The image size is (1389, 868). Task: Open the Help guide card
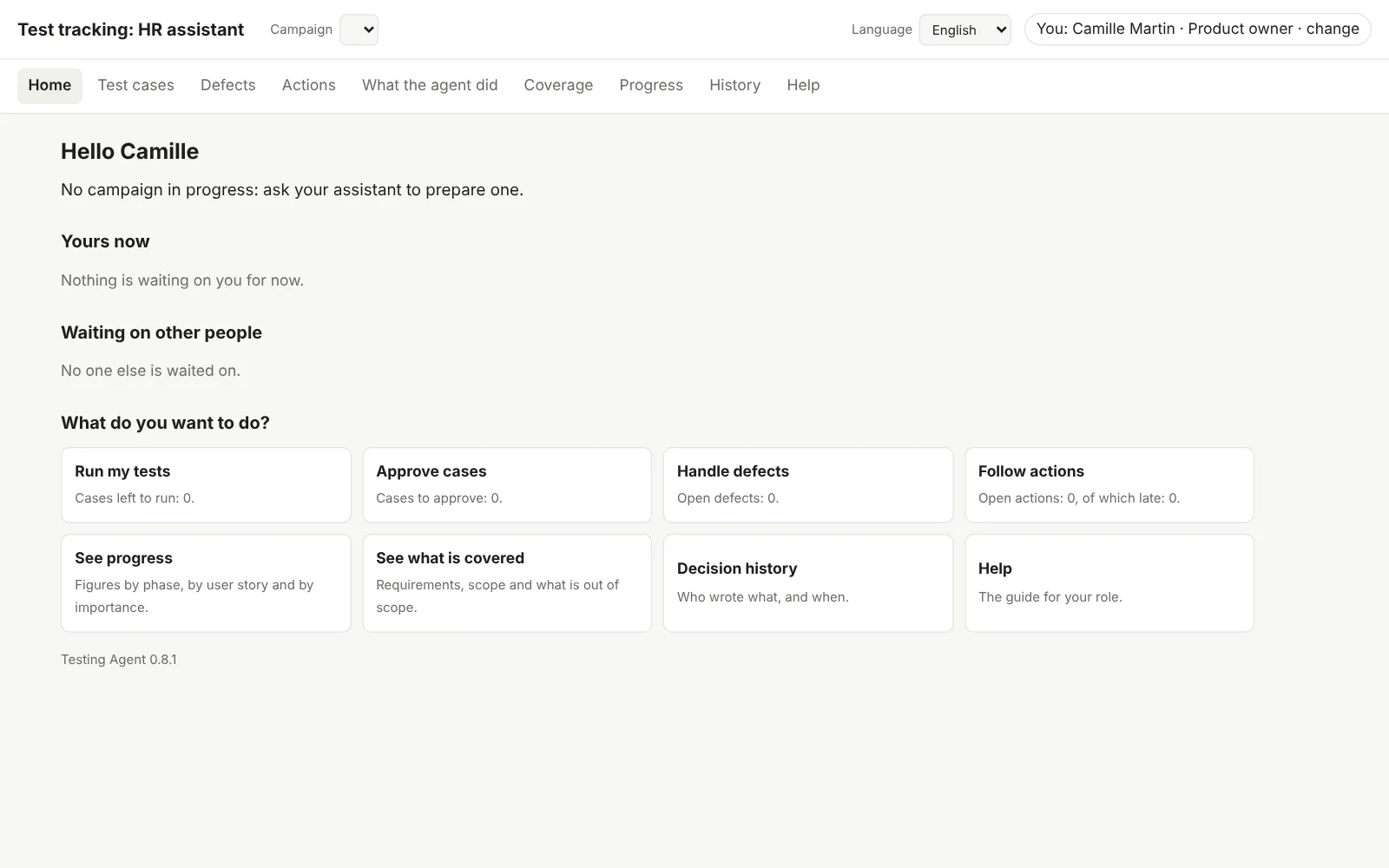[x=1109, y=583]
